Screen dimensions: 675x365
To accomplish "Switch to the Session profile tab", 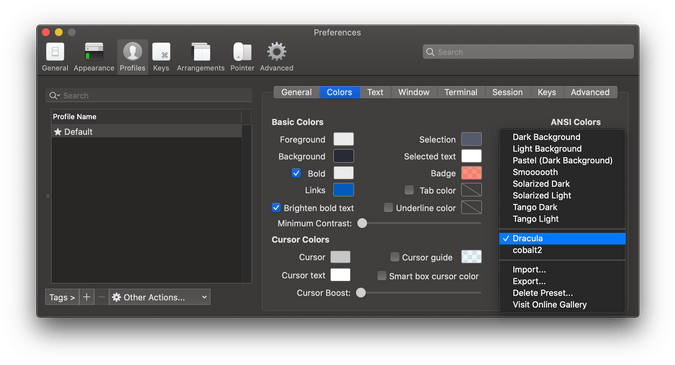I will (x=507, y=92).
